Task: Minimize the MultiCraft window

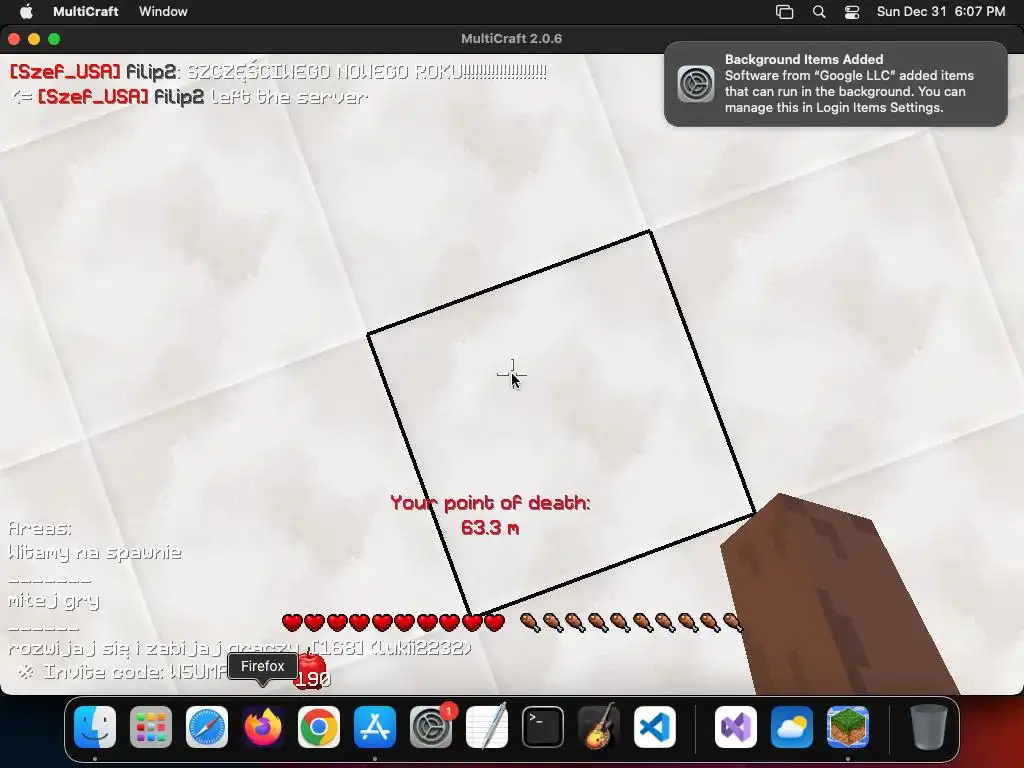Action: point(34,39)
